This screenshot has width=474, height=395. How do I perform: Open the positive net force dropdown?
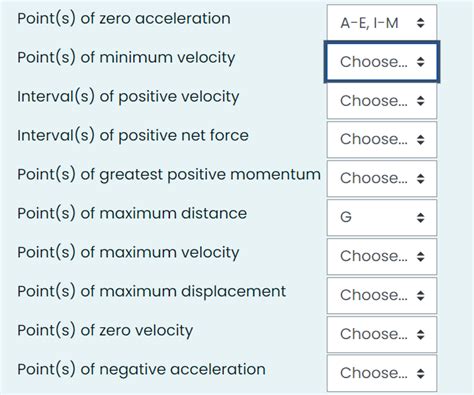(382, 139)
